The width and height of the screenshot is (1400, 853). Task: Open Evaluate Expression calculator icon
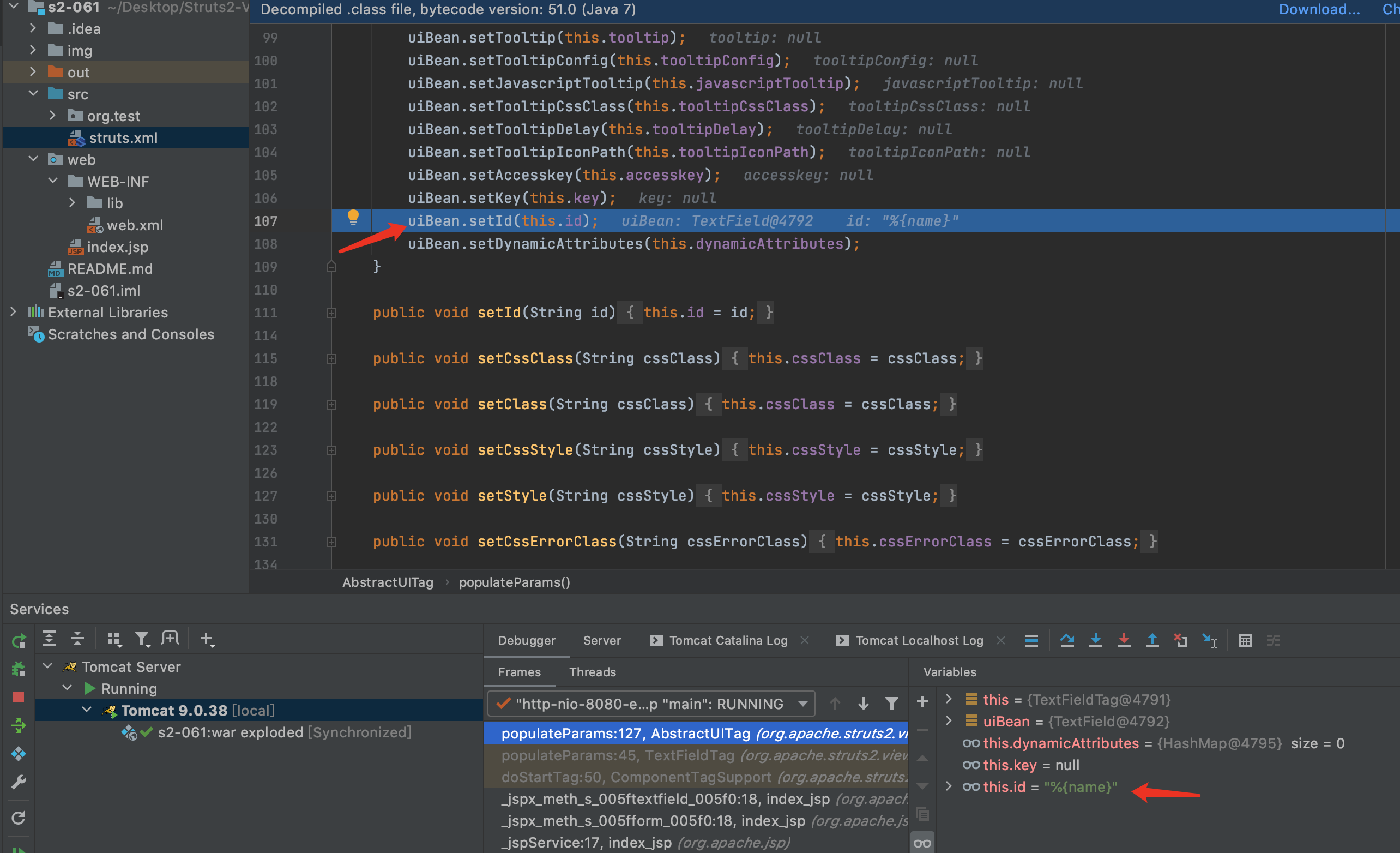(1245, 640)
